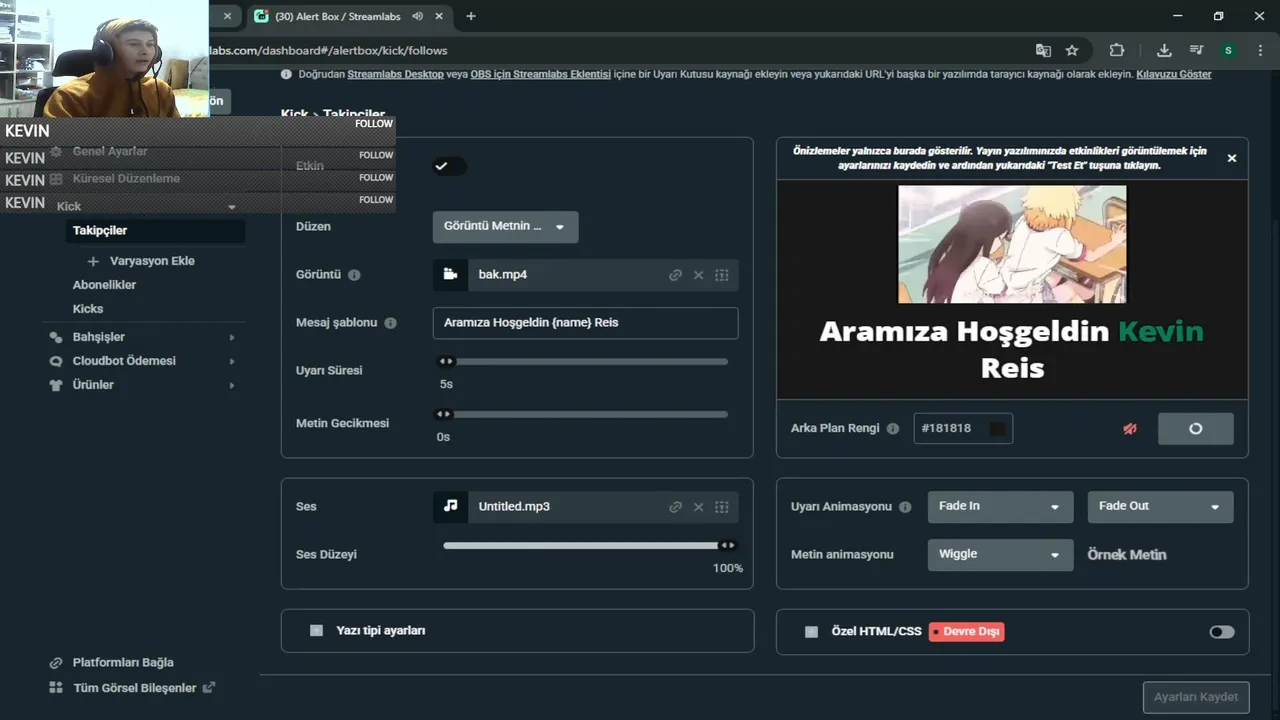Open the Fade Out animation dropdown
The image size is (1280, 720).
pyautogui.click(x=1160, y=506)
